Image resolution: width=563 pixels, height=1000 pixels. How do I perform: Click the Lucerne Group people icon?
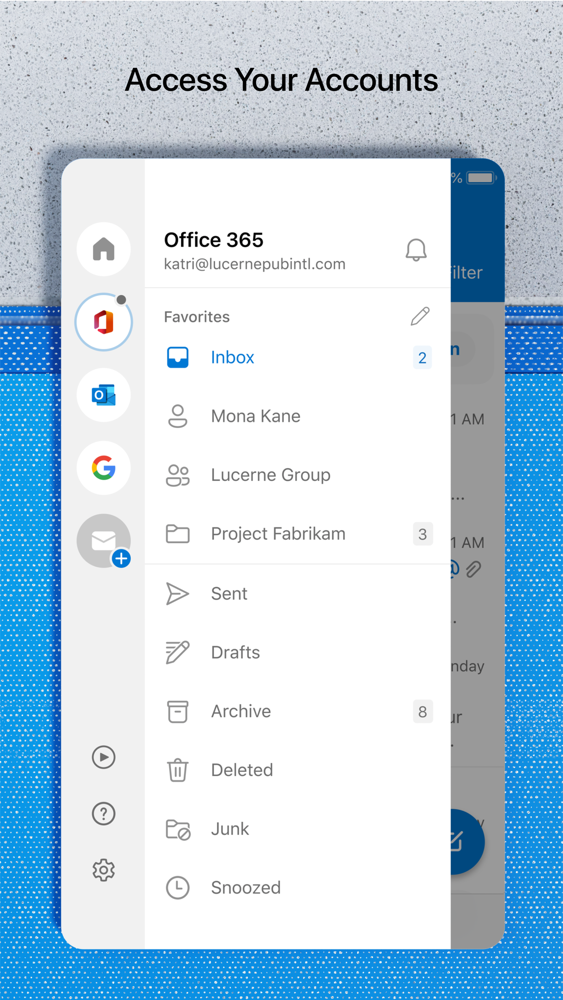pyautogui.click(x=178, y=475)
